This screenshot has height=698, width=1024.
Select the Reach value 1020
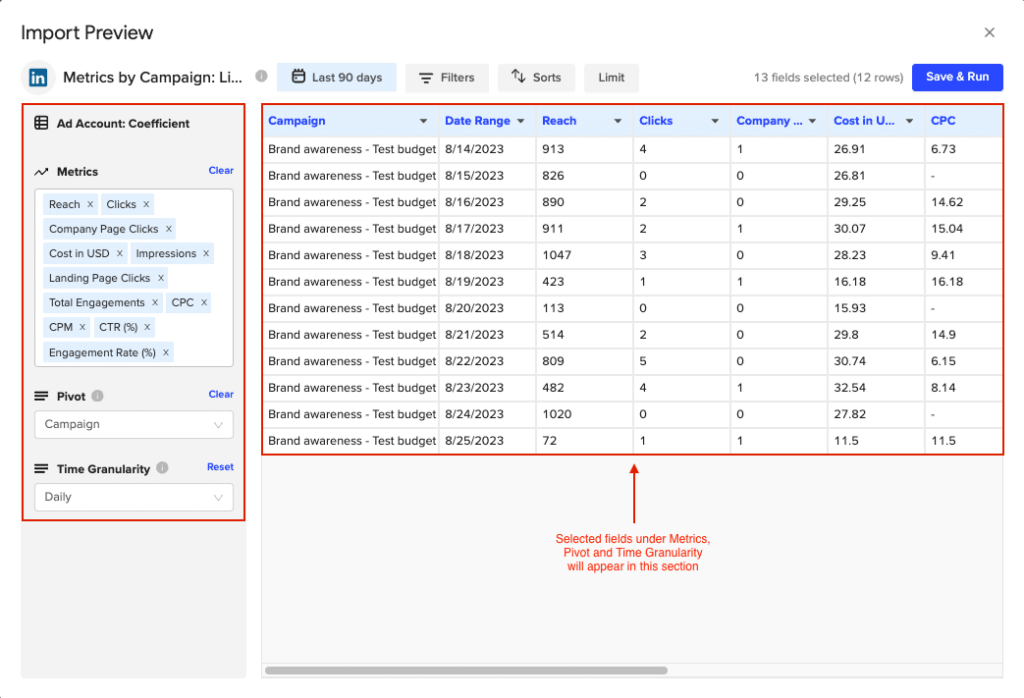tap(584, 415)
